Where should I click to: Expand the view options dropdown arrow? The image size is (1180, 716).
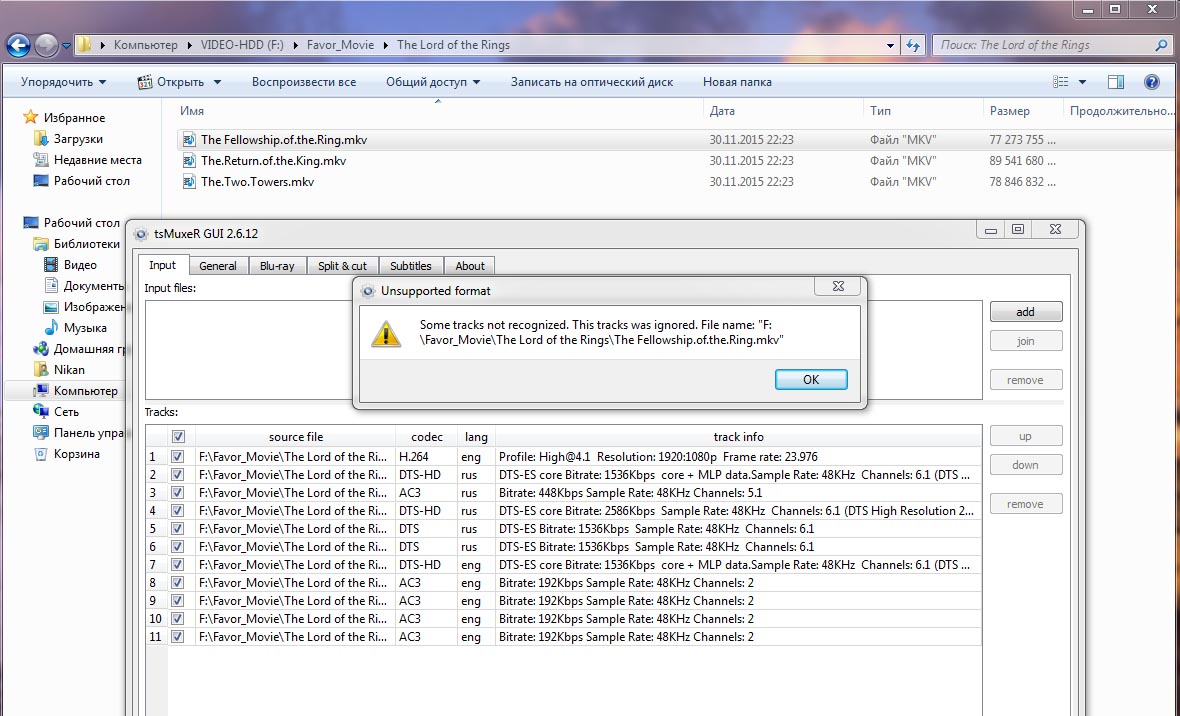pos(1082,82)
